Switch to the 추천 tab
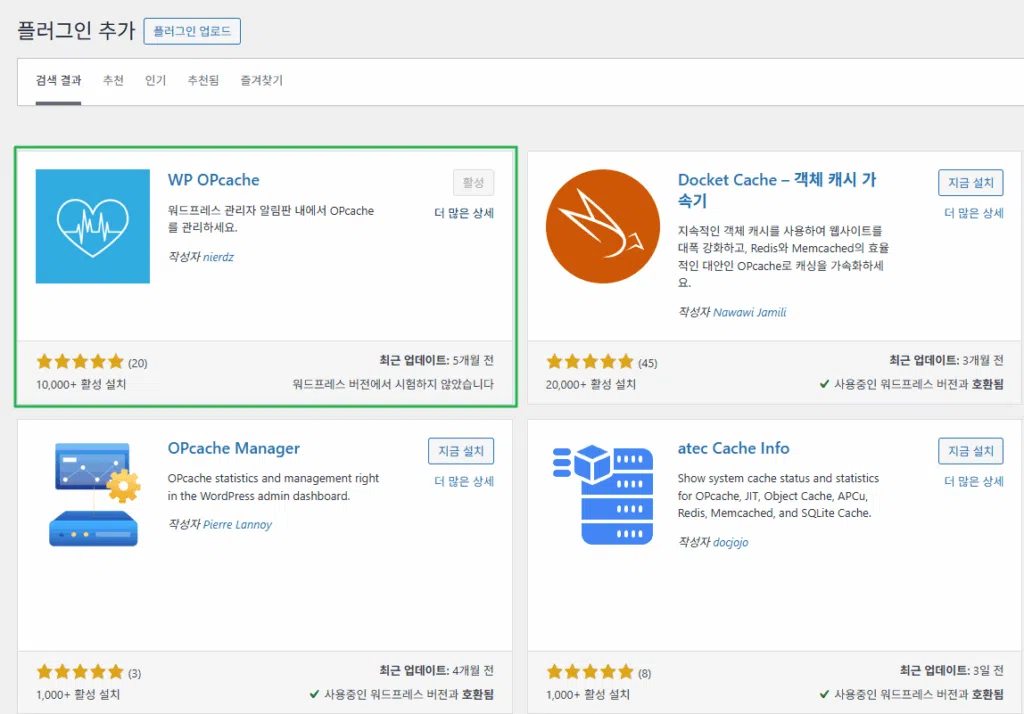 (x=113, y=80)
